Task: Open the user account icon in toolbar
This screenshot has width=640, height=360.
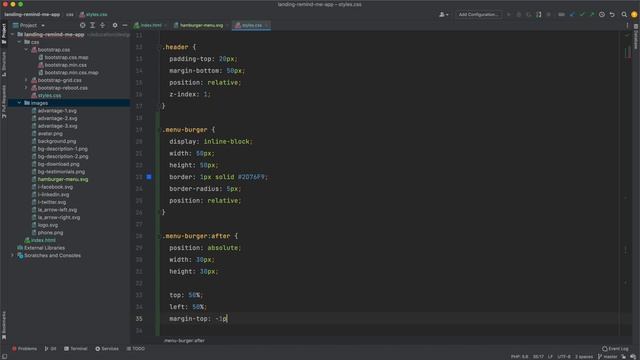Action: point(443,14)
